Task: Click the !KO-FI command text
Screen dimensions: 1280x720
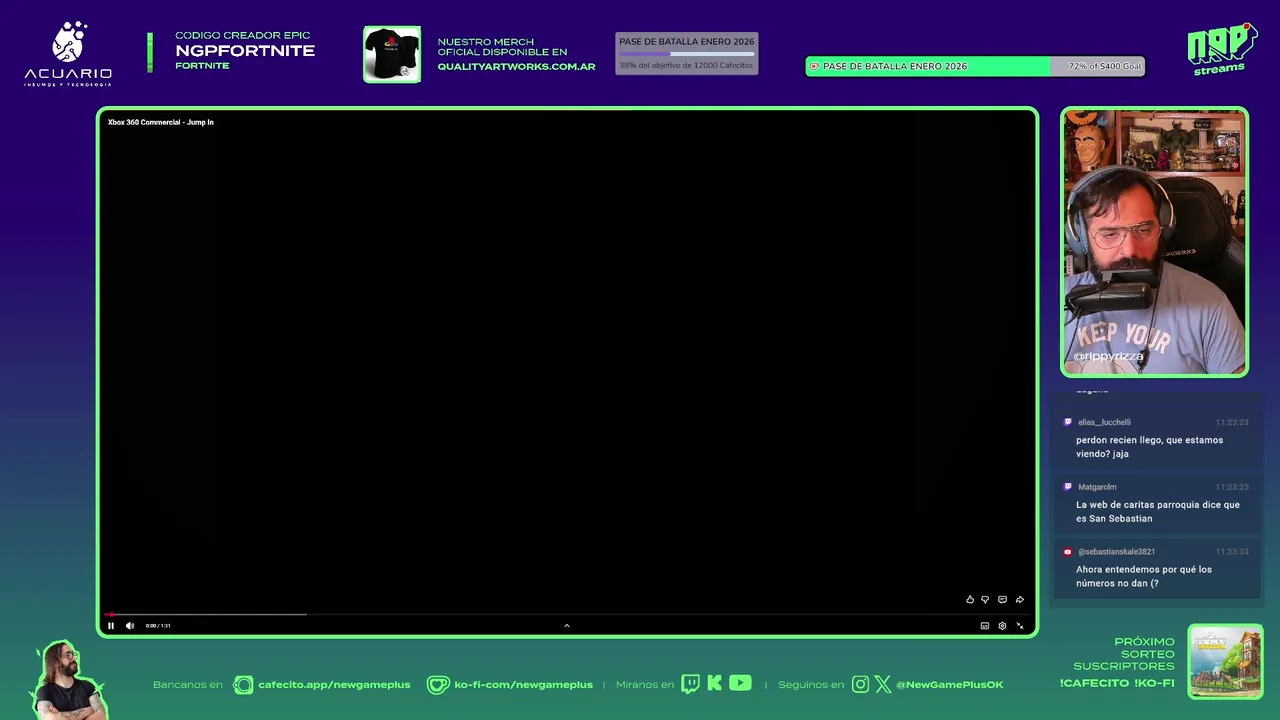Action: point(1155,683)
